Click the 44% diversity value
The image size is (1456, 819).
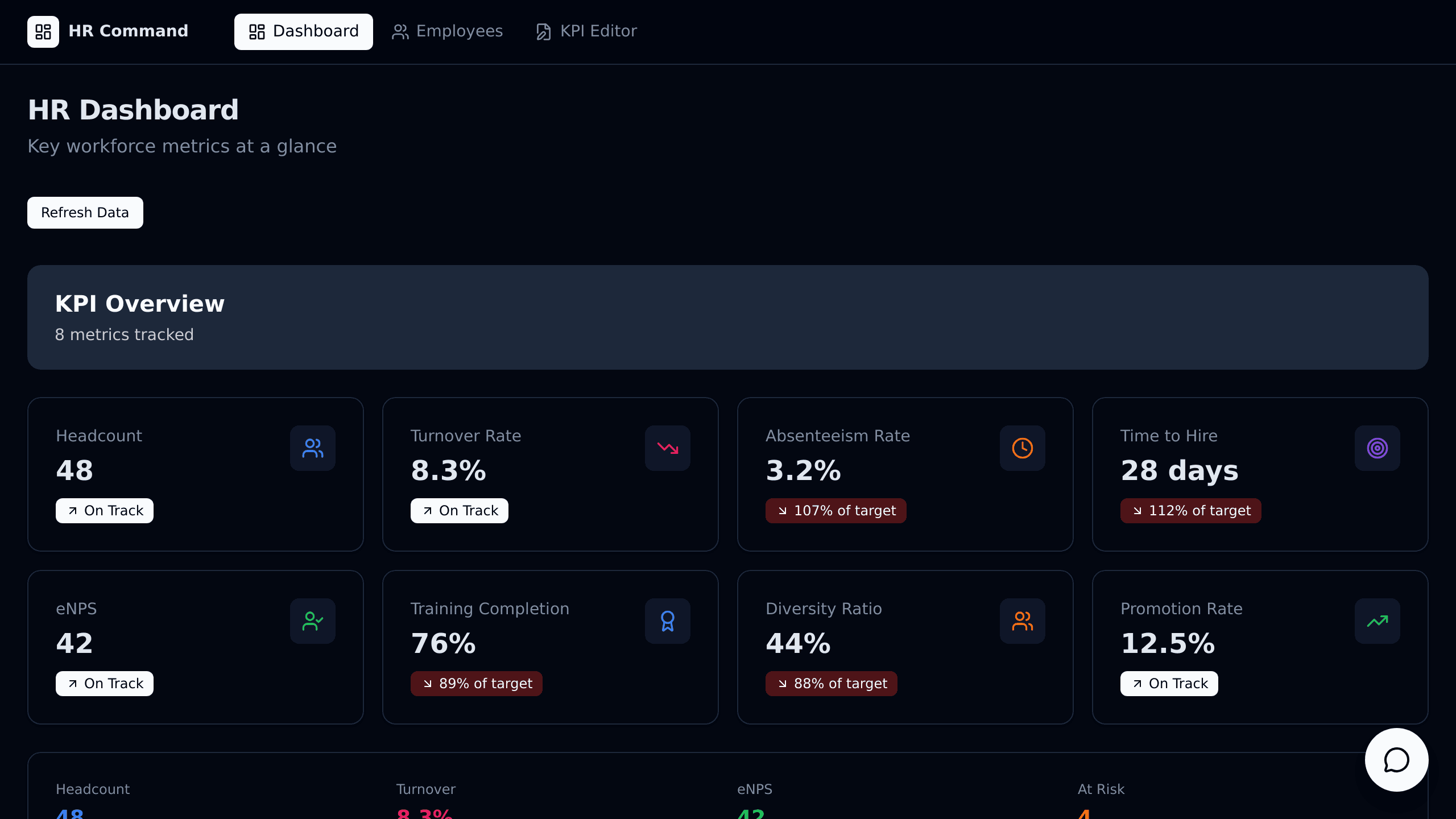click(799, 644)
